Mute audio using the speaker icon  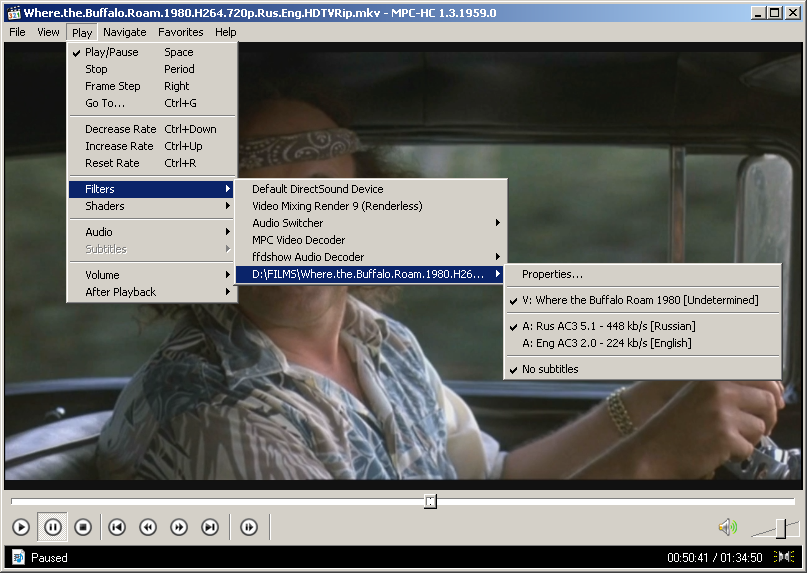[x=727, y=527]
